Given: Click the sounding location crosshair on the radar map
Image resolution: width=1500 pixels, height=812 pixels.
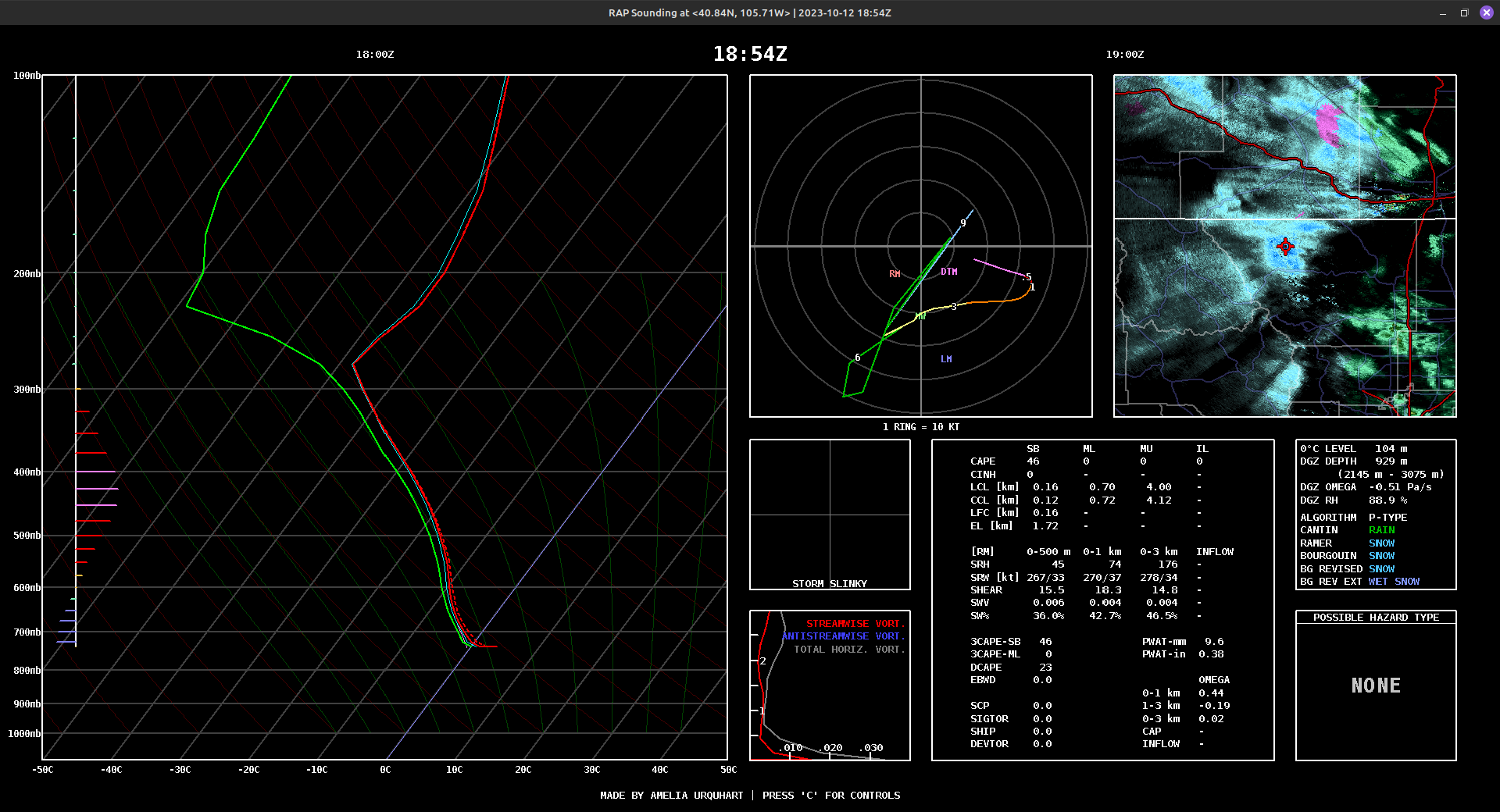Looking at the screenshot, I should click(1285, 247).
